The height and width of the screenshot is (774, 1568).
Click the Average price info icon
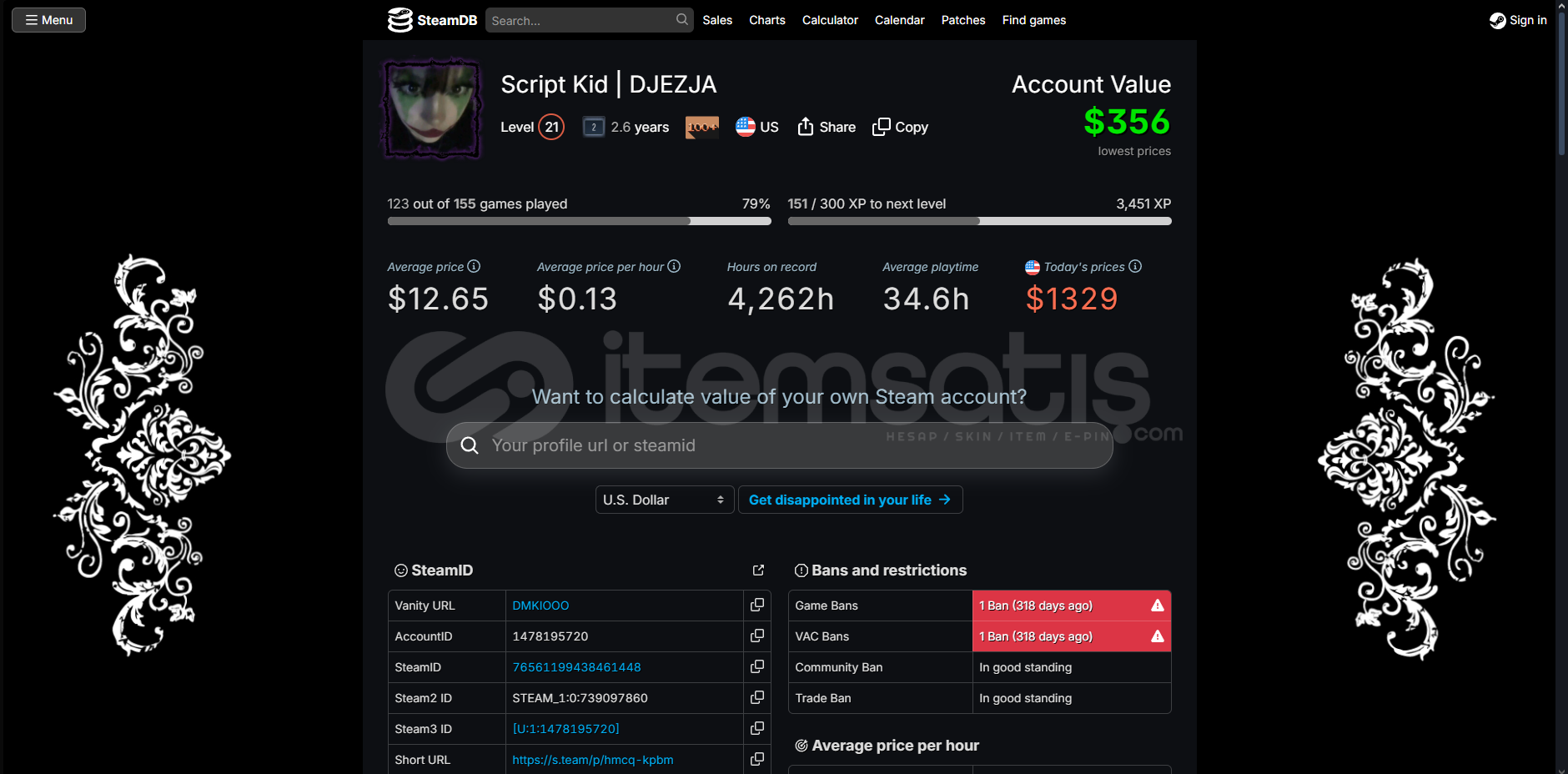[474, 266]
